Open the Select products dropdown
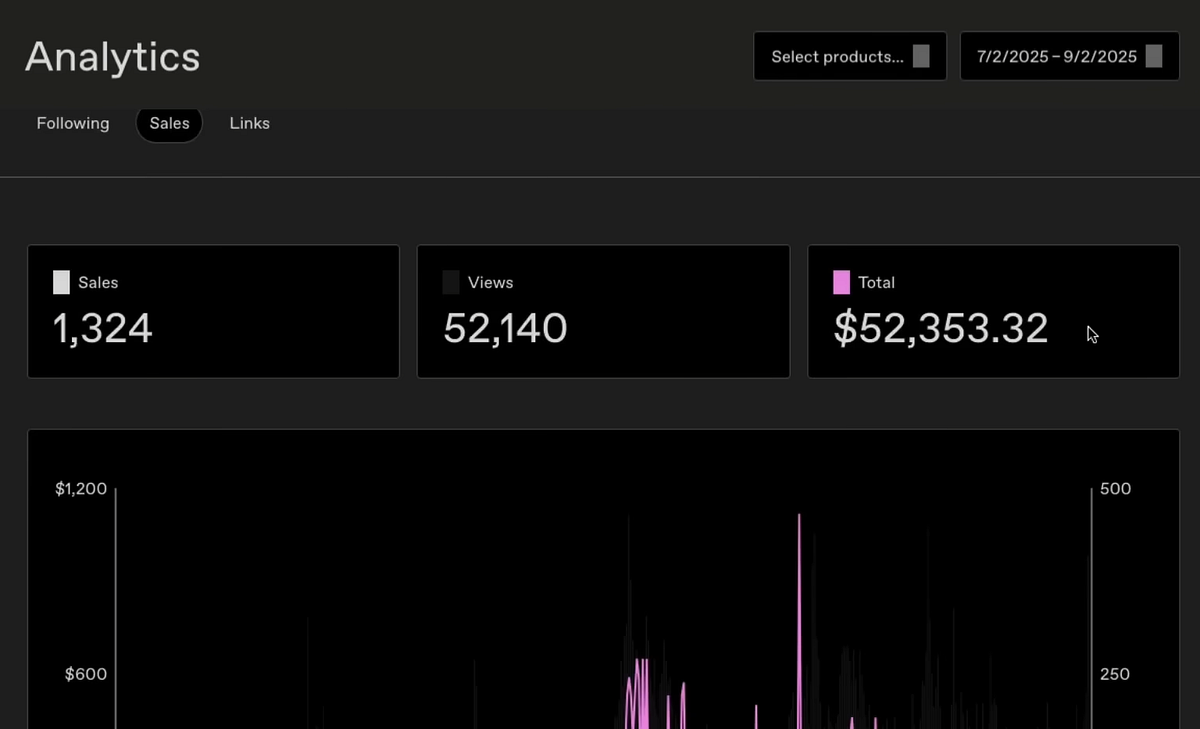Viewport: 1200px width, 729px height. pyautogui.click(x=838, y=57)
